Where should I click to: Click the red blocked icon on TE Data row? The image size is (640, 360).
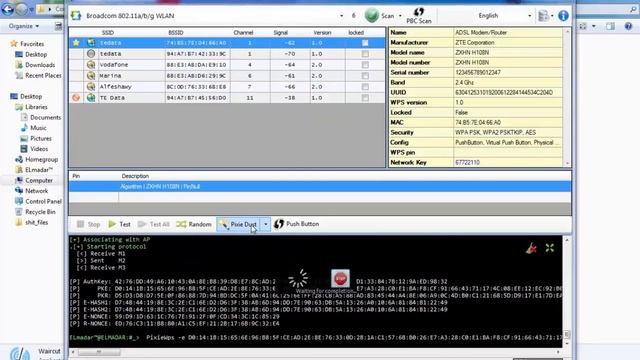76,98
